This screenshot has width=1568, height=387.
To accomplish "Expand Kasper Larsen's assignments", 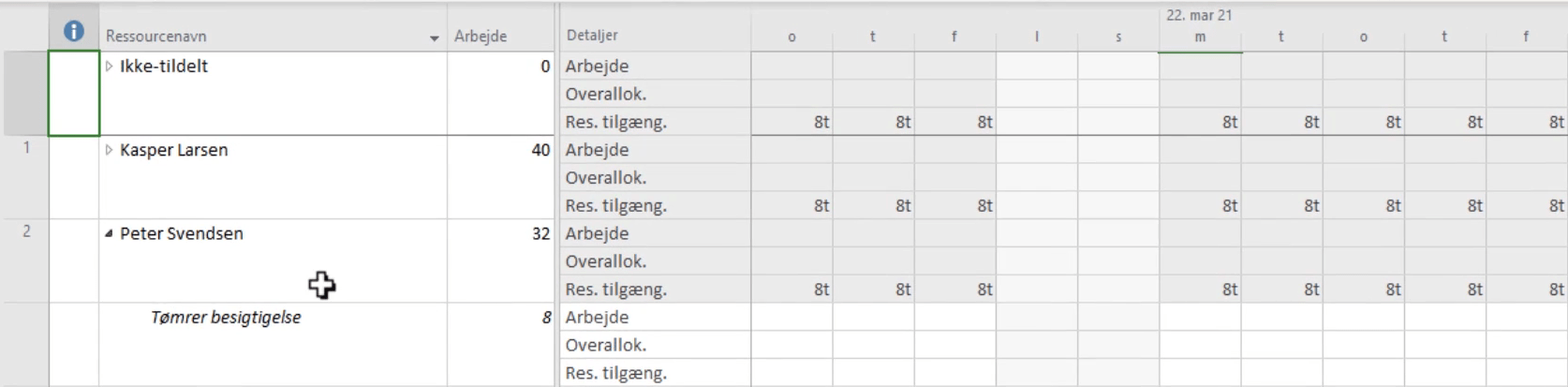I will click(x=110, y=150).
